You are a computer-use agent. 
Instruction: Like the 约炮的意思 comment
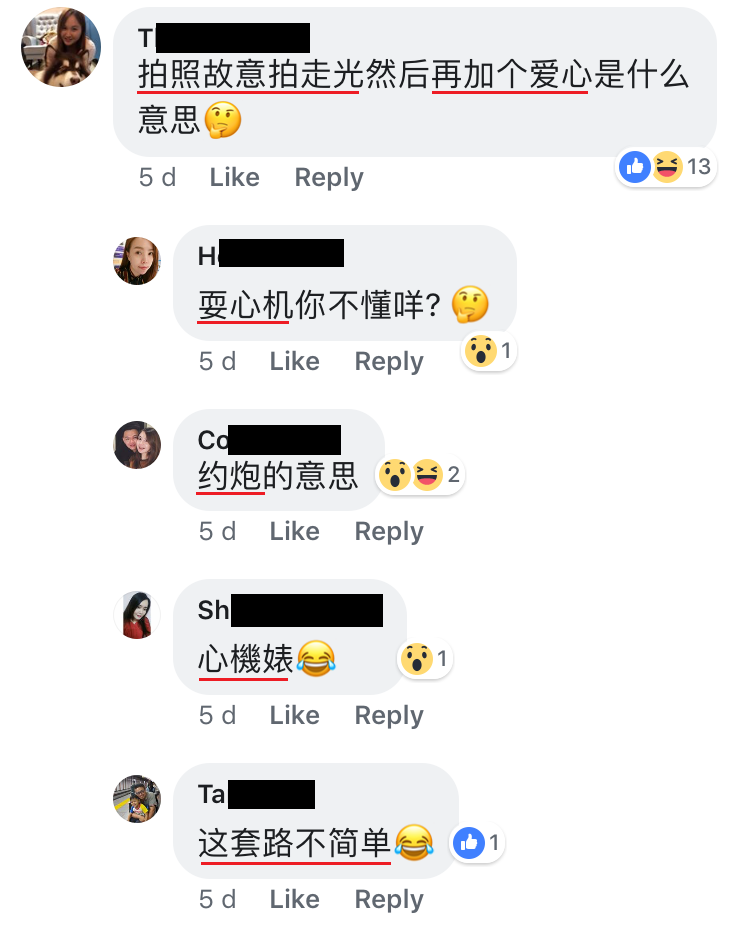pos(294,531)
